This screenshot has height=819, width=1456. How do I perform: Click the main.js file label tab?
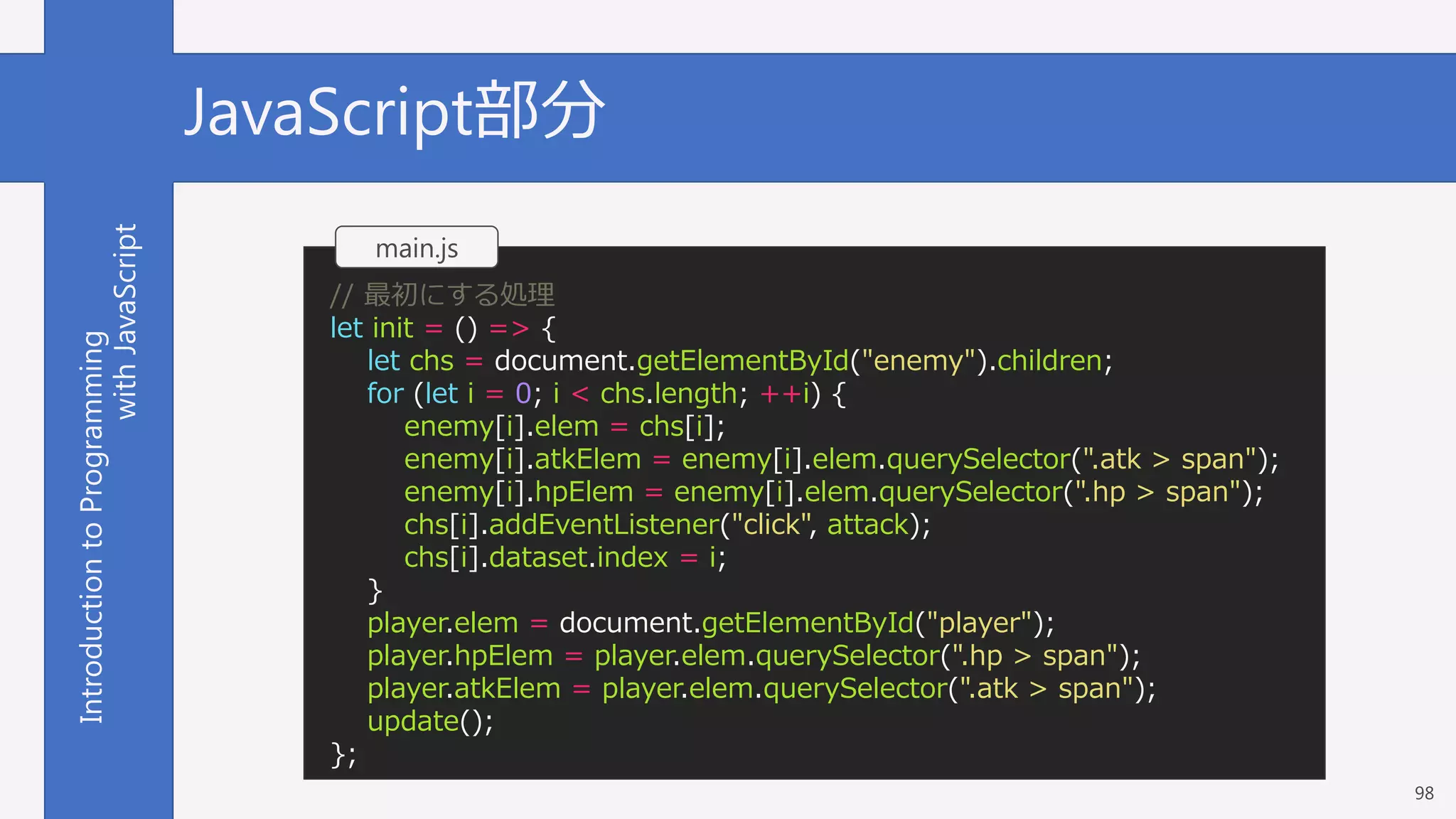417,247
